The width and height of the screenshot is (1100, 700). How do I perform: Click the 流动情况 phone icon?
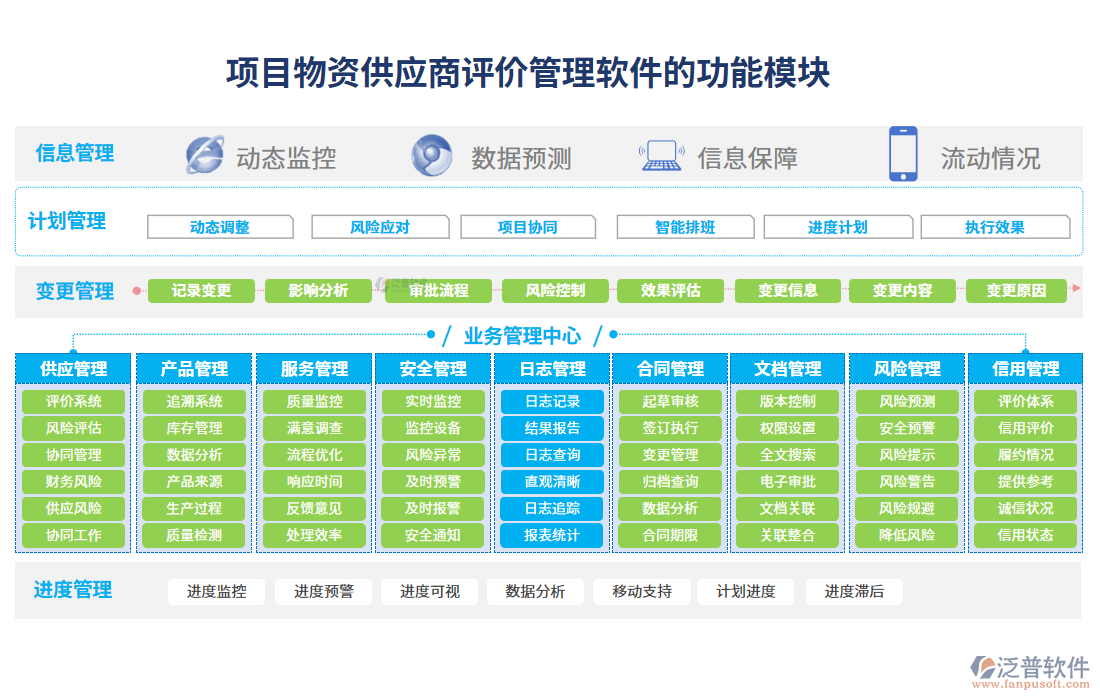point(903,154)
